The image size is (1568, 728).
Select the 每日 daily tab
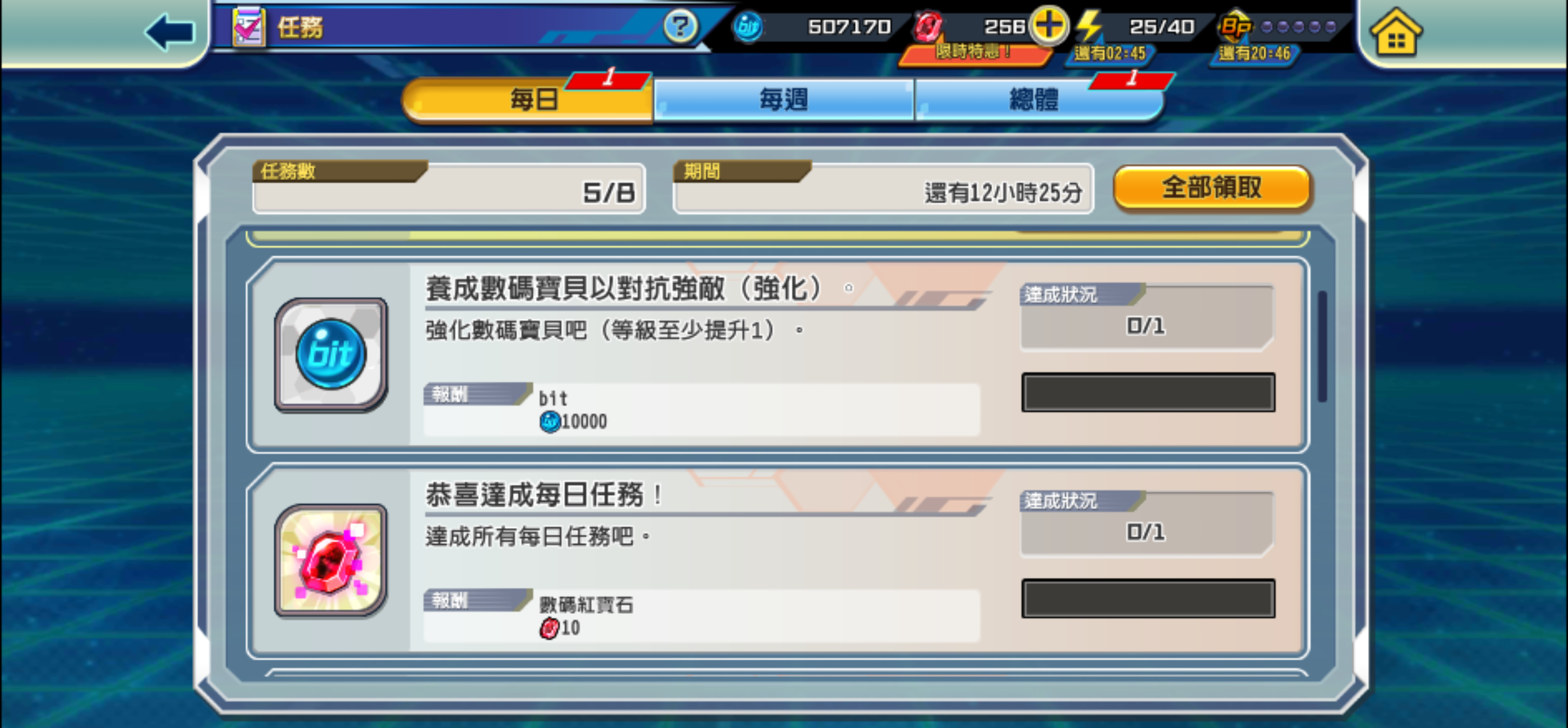coord(528,100)
